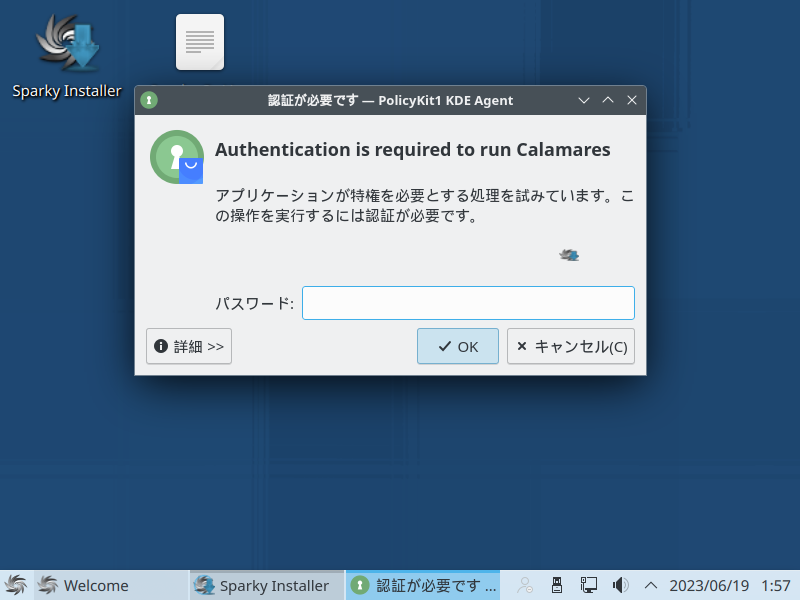Close the PolicyKit1 KDE Agent dialog

point(632,101)
